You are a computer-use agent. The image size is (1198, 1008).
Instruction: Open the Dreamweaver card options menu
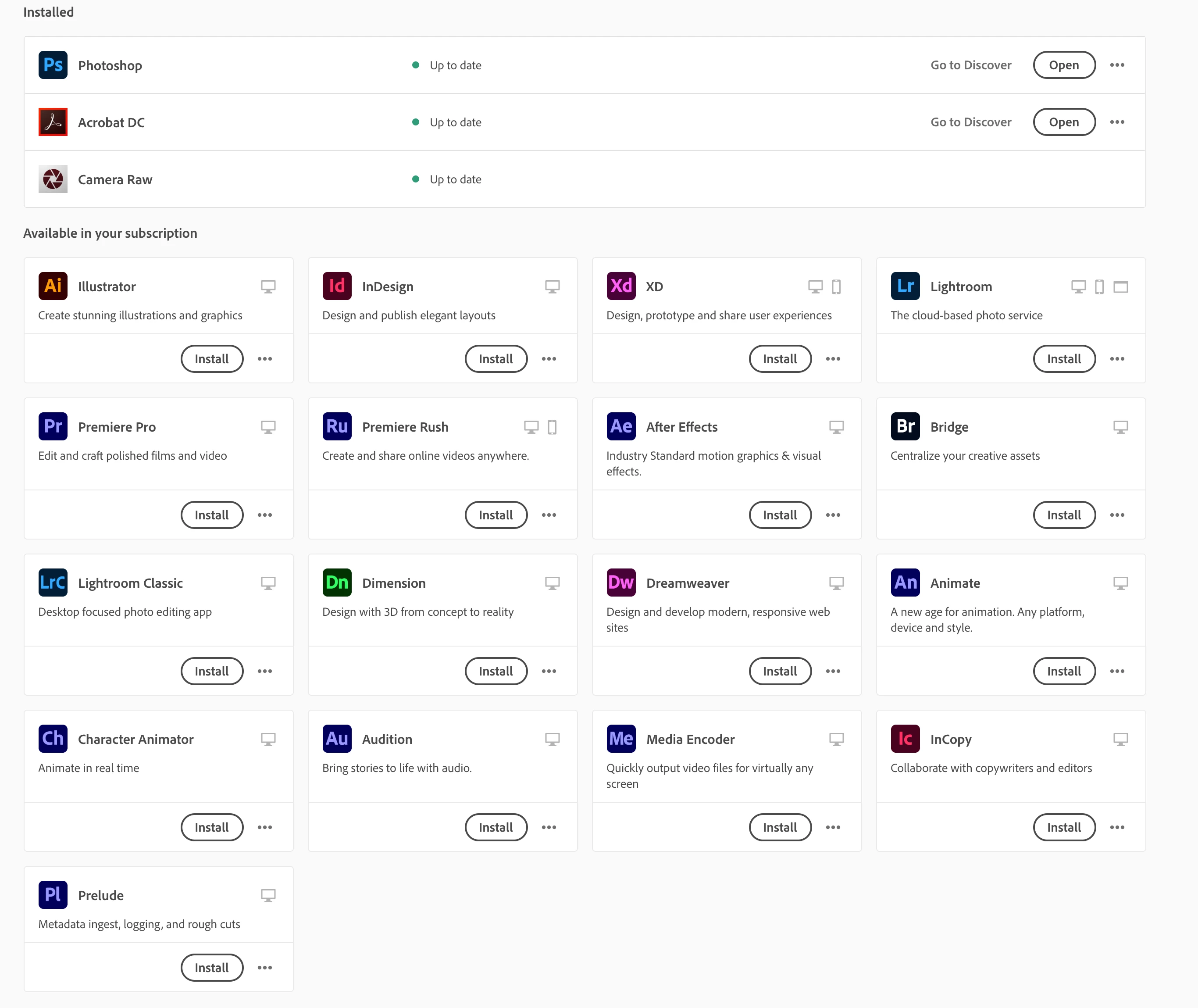[x=833, y=671]
